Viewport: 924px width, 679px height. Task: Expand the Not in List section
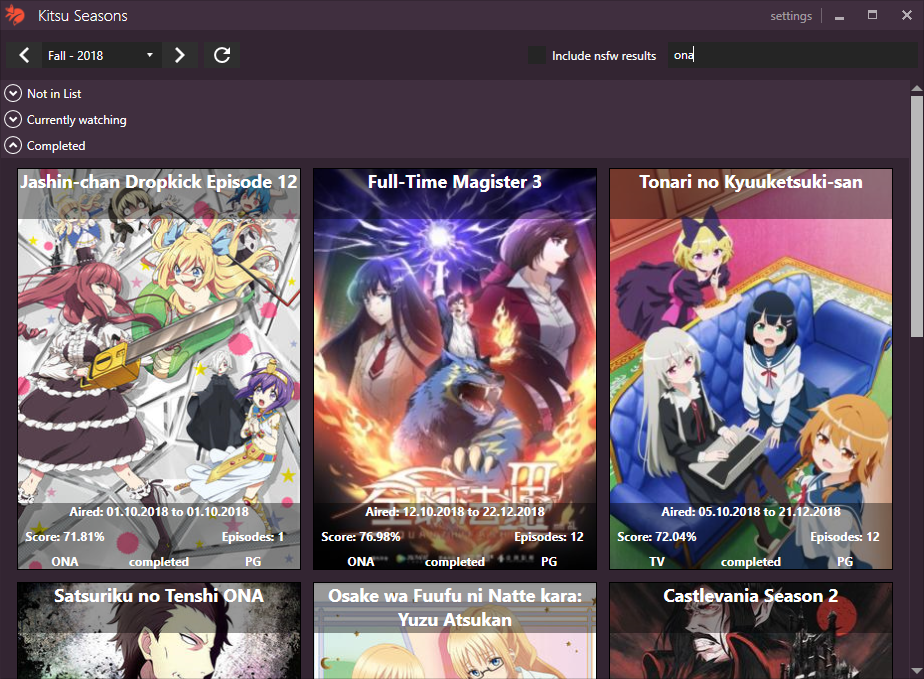tap(13, 94)
